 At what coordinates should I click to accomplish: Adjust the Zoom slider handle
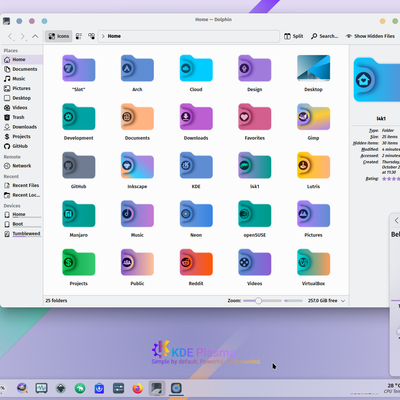click(258, 301)
